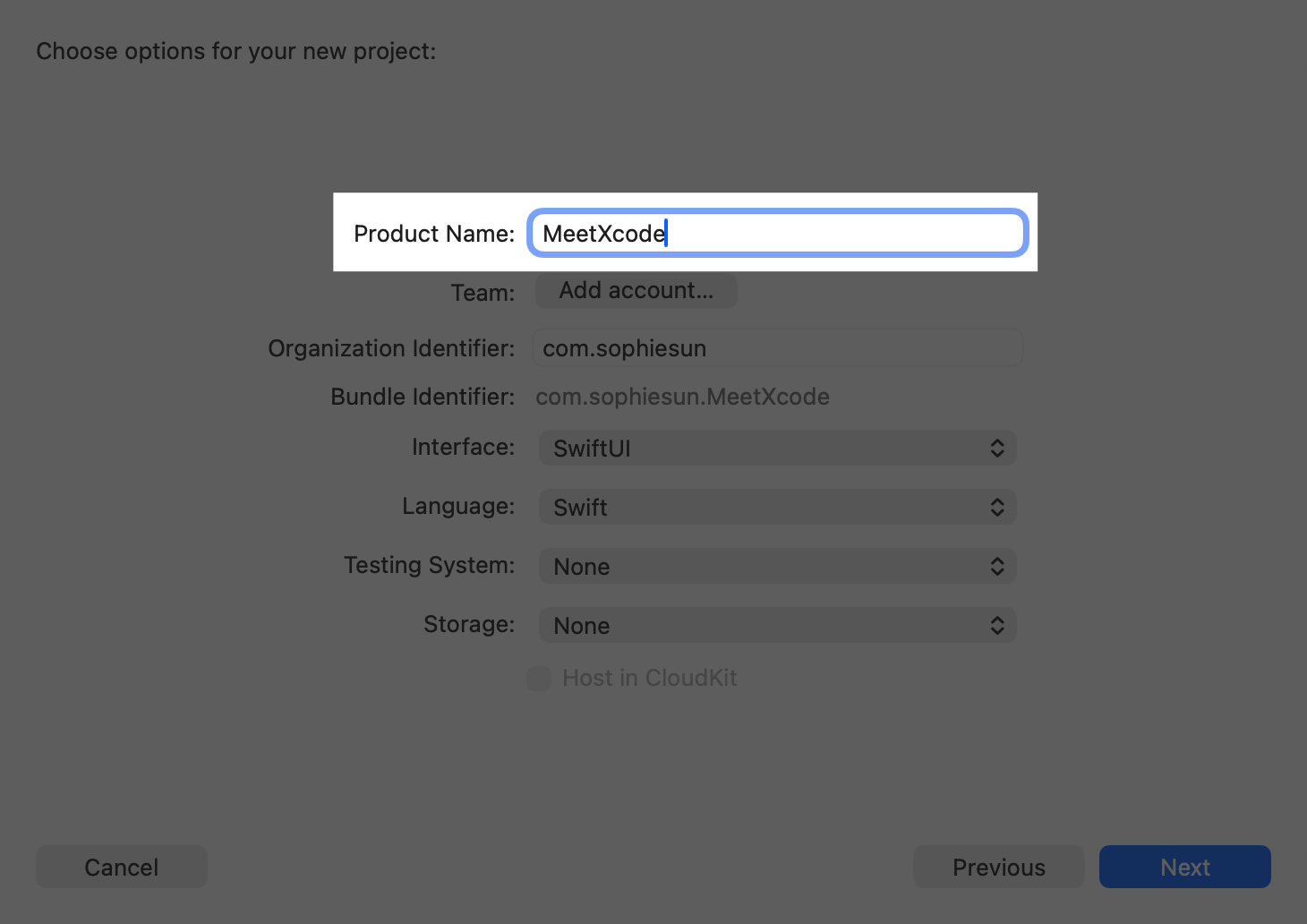Open the Add account… team button
The height and width of the screenshot is (924, 1307).
(636, 291)
